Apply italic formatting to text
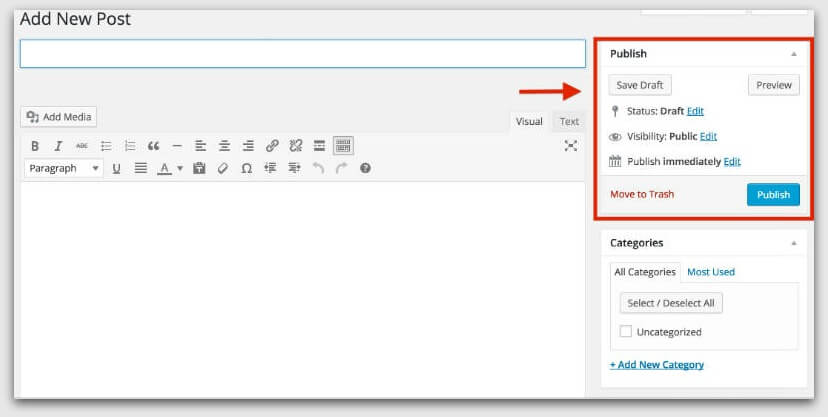Screen dimensions: 828x417 tap(58, 146)
